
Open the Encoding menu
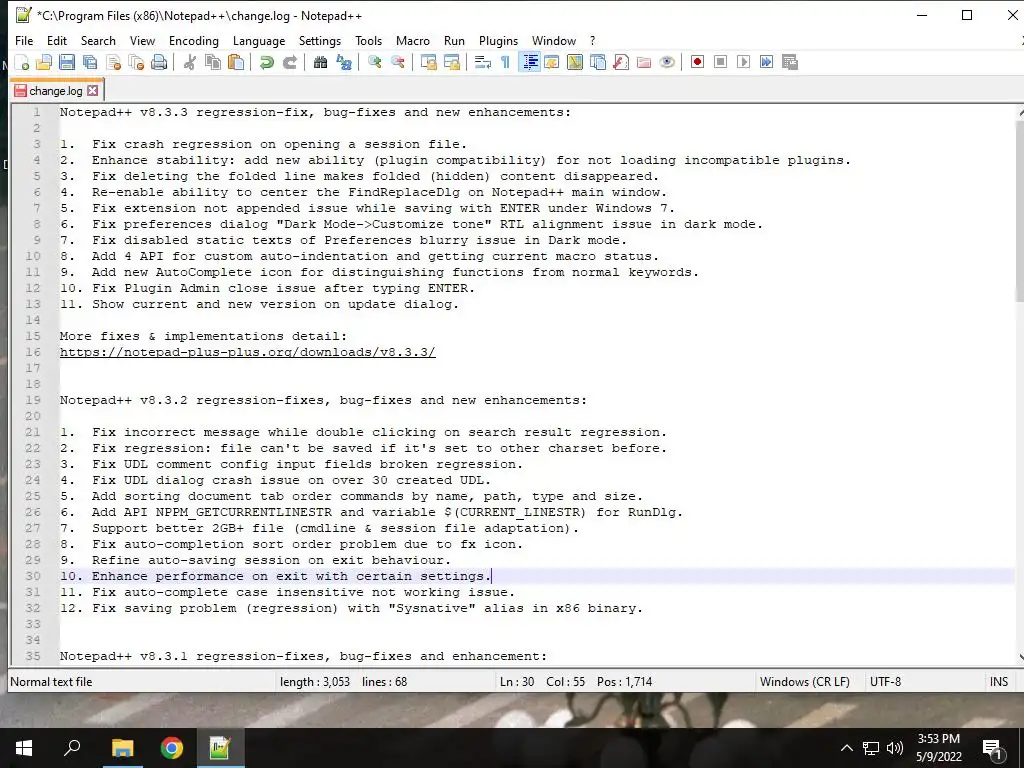click(x=194, y=40)
